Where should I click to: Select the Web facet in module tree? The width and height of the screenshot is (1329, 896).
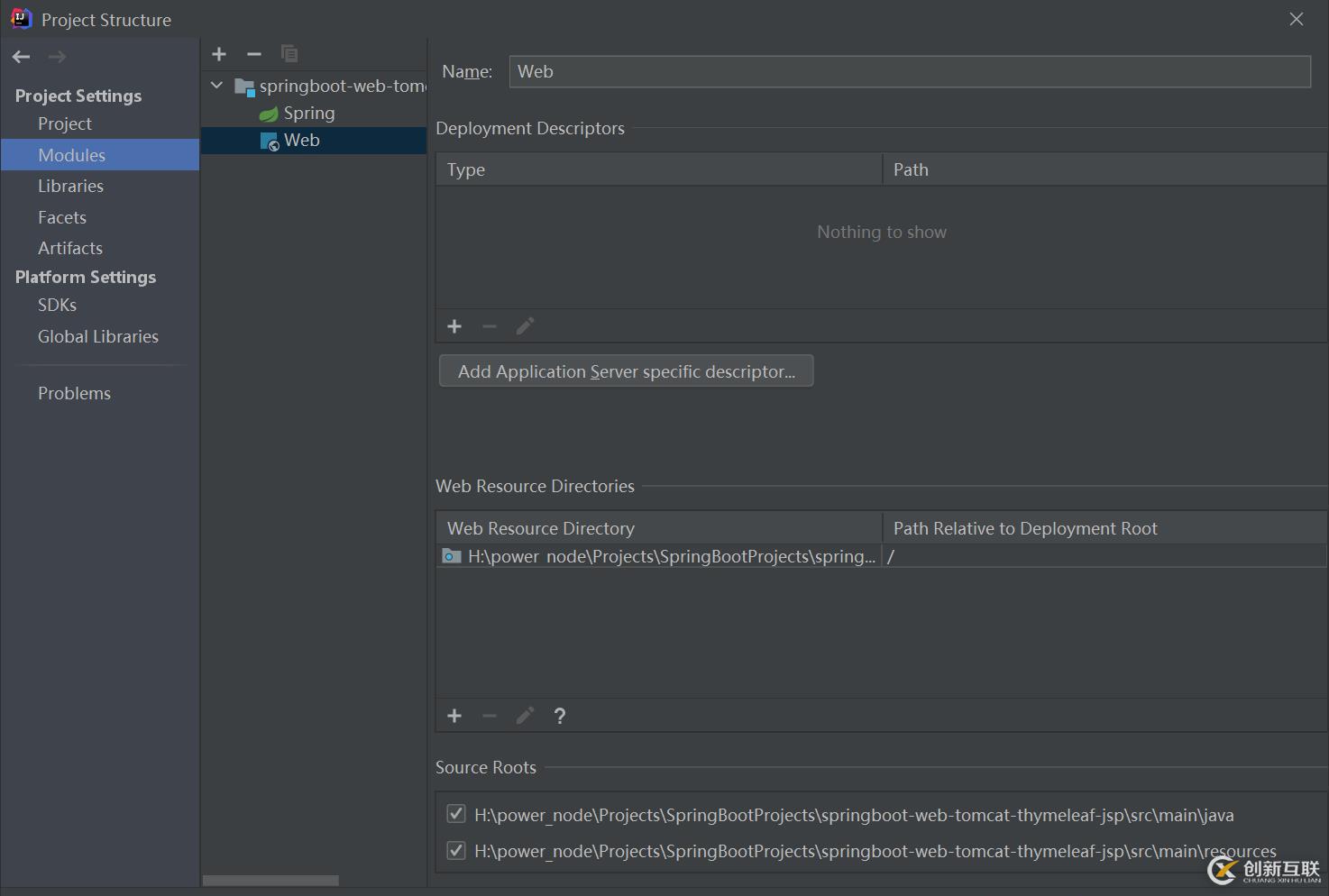click(x=301, y=141)
